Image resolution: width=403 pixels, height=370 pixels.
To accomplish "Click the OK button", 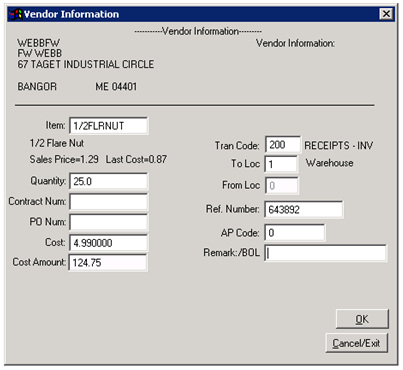I will [362, 319].
